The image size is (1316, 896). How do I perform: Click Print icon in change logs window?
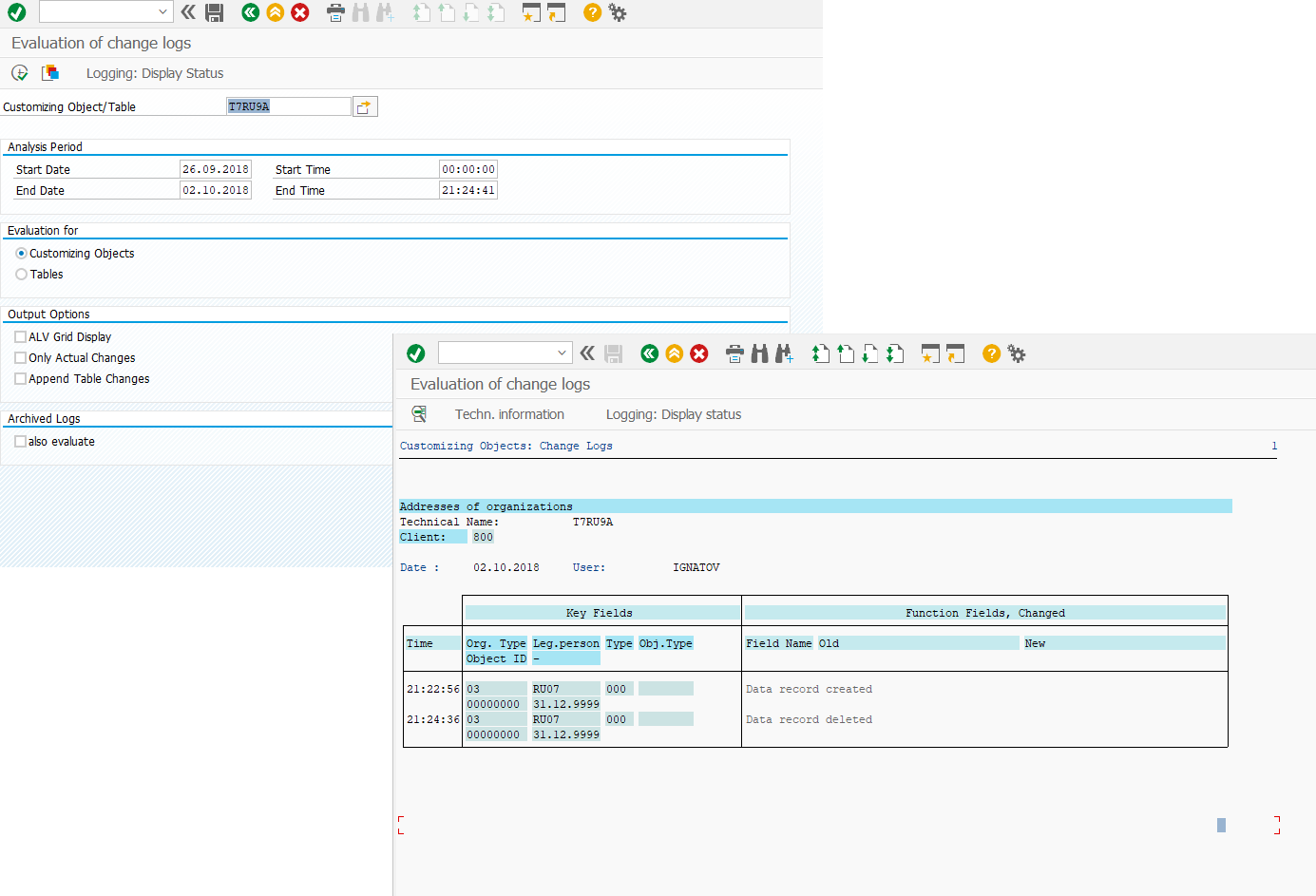tap(734, 353)
